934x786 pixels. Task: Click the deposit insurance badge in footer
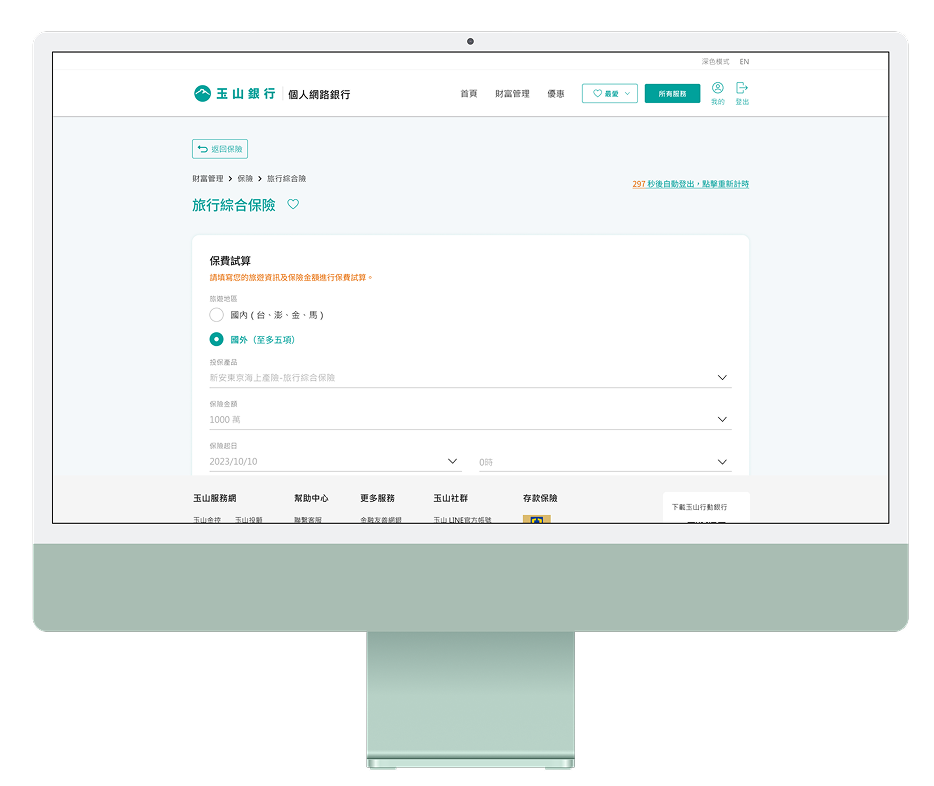pos(536,519)
